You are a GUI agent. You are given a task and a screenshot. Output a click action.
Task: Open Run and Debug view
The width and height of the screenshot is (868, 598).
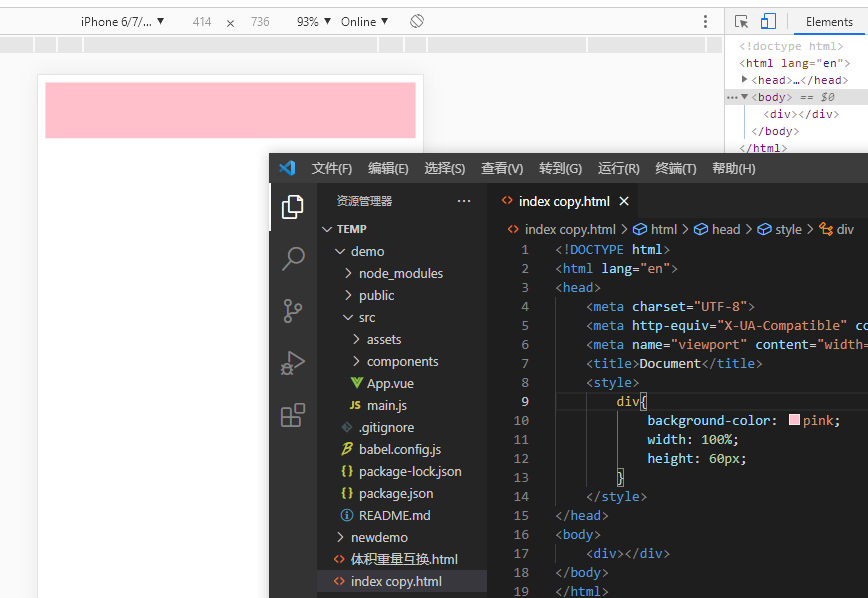(292, 363)
